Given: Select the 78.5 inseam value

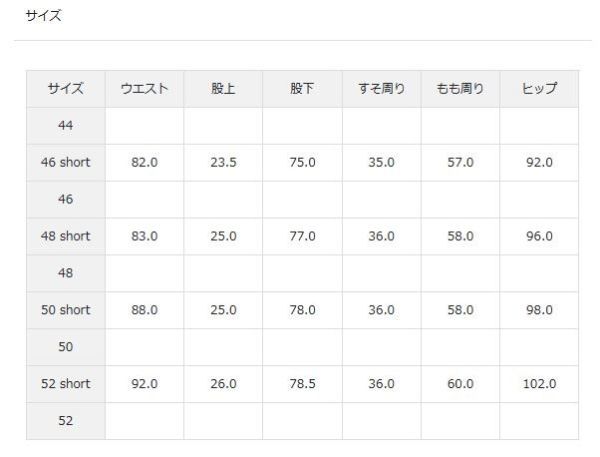Looking at the screenshot, I should click(x=302, y=384).
